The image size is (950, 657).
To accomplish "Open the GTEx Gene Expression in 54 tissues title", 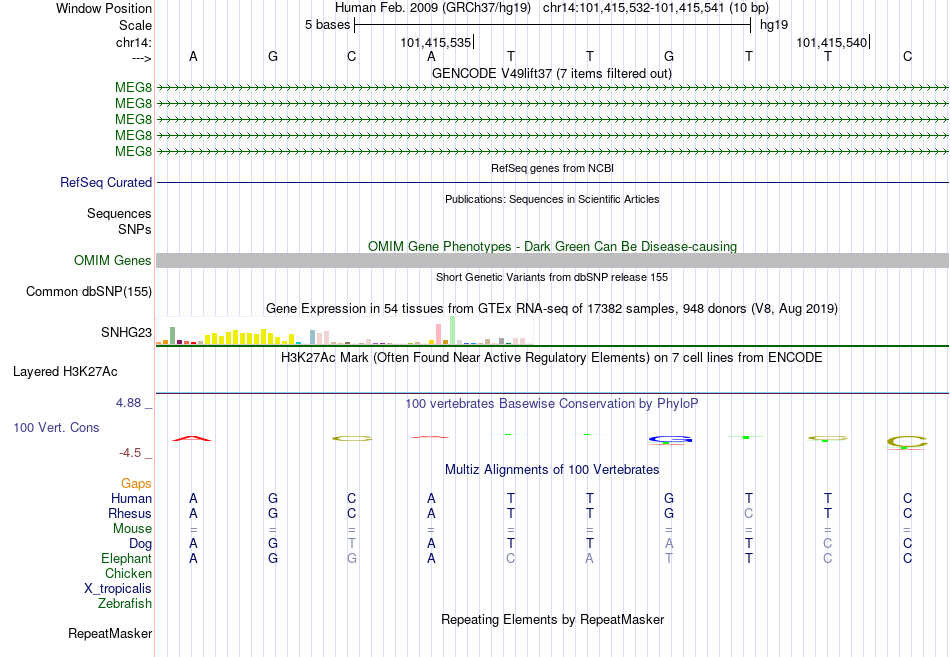I will [551, 308].
